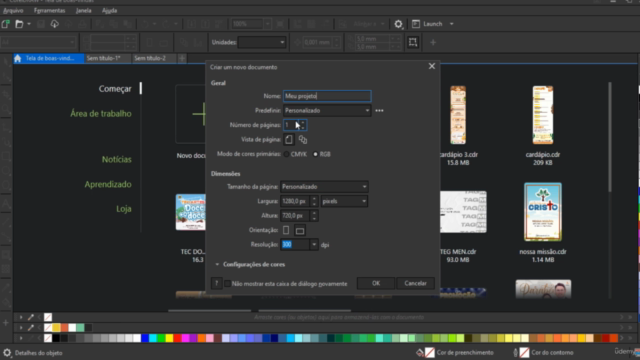Choose landscape orientation icon
The height and width of the screenshot is (360, 640).
pyautogui.click(x=300, y=231)
